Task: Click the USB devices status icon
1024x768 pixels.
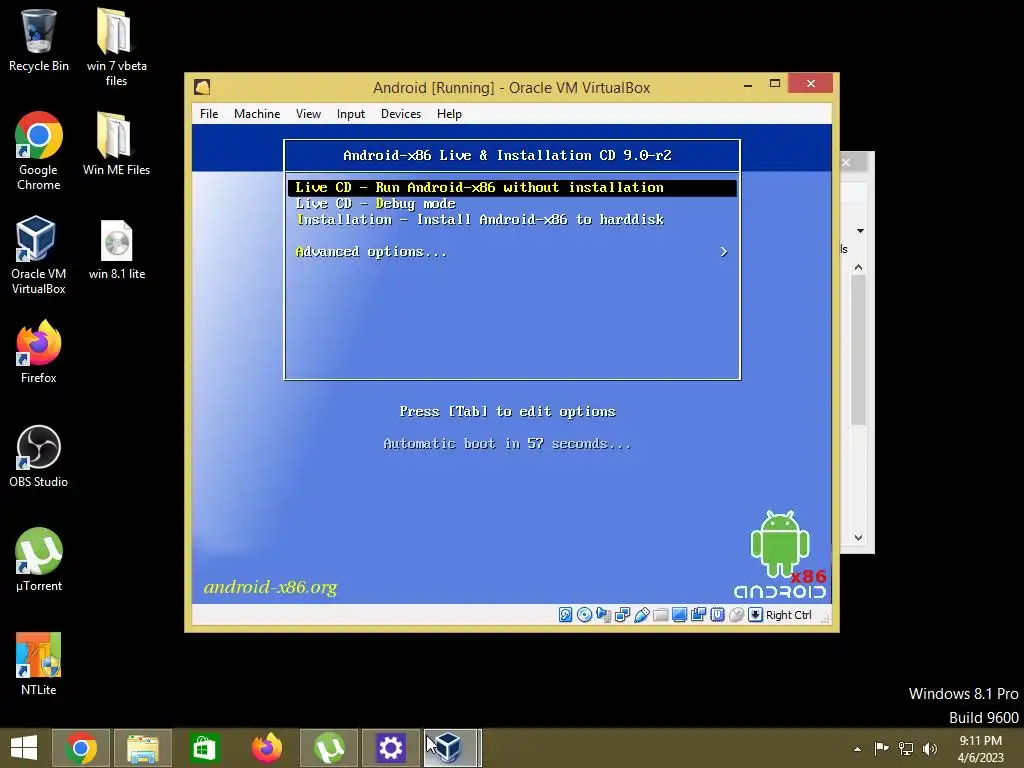Action: coord(641,615)
